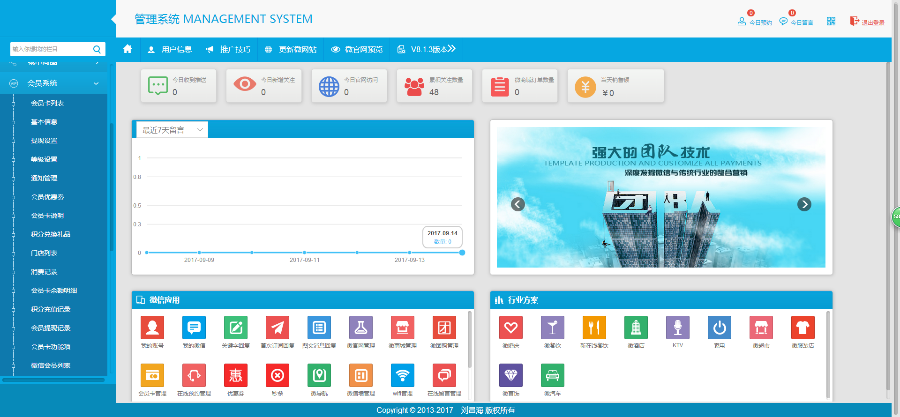Screen dimensions: 900x417
Task: Click the blue globe website visits card
Action: pyautogui.click(x=350, y=86)
